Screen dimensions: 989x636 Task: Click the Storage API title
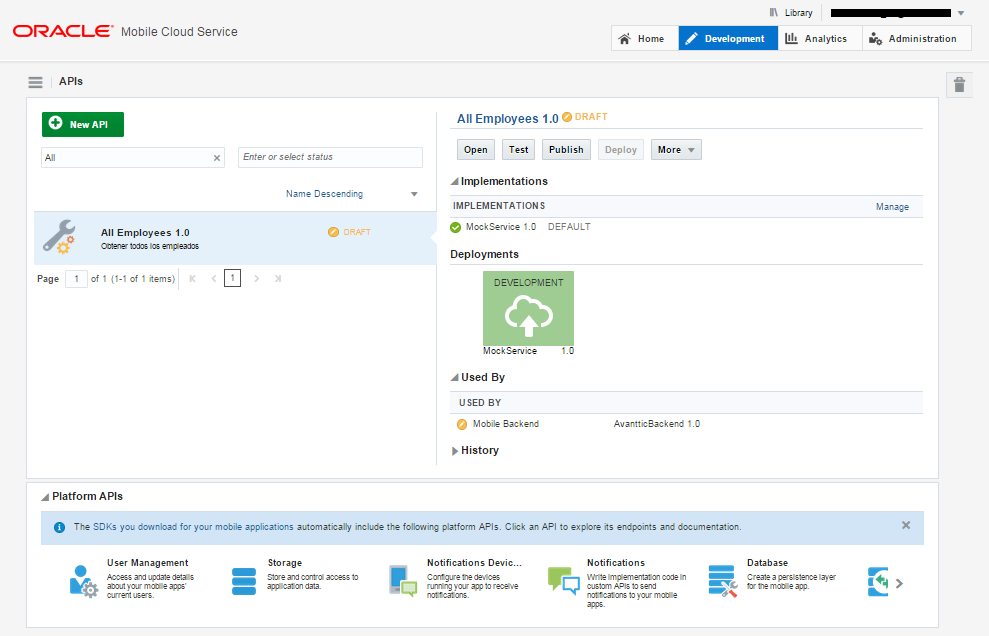click(284, 563)
